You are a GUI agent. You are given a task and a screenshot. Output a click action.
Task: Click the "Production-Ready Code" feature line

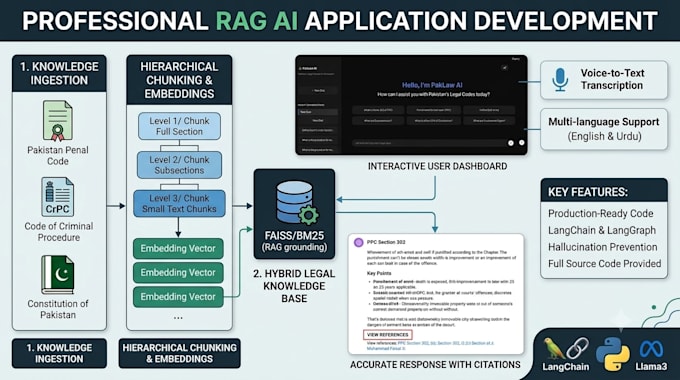point(601,213)
